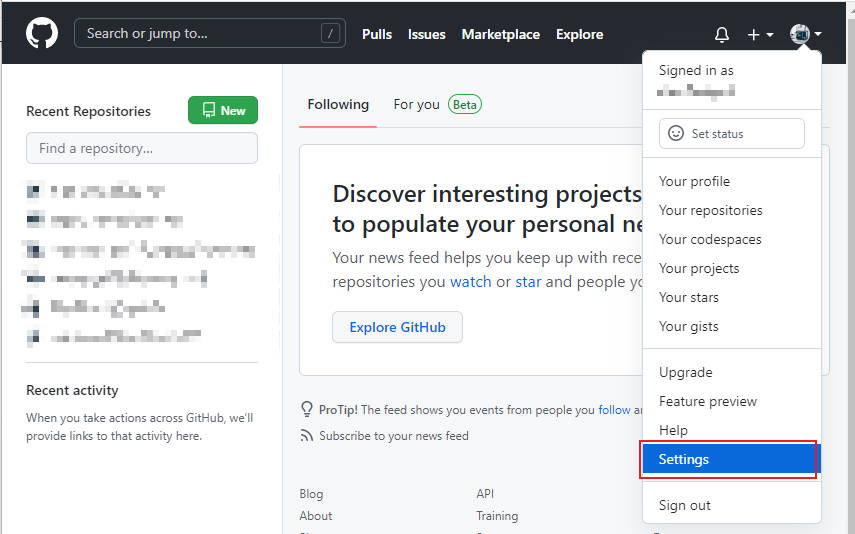
Task: Click the ProTip lightbulb icon
Action: pyautogui.click(x=307, y=409)
